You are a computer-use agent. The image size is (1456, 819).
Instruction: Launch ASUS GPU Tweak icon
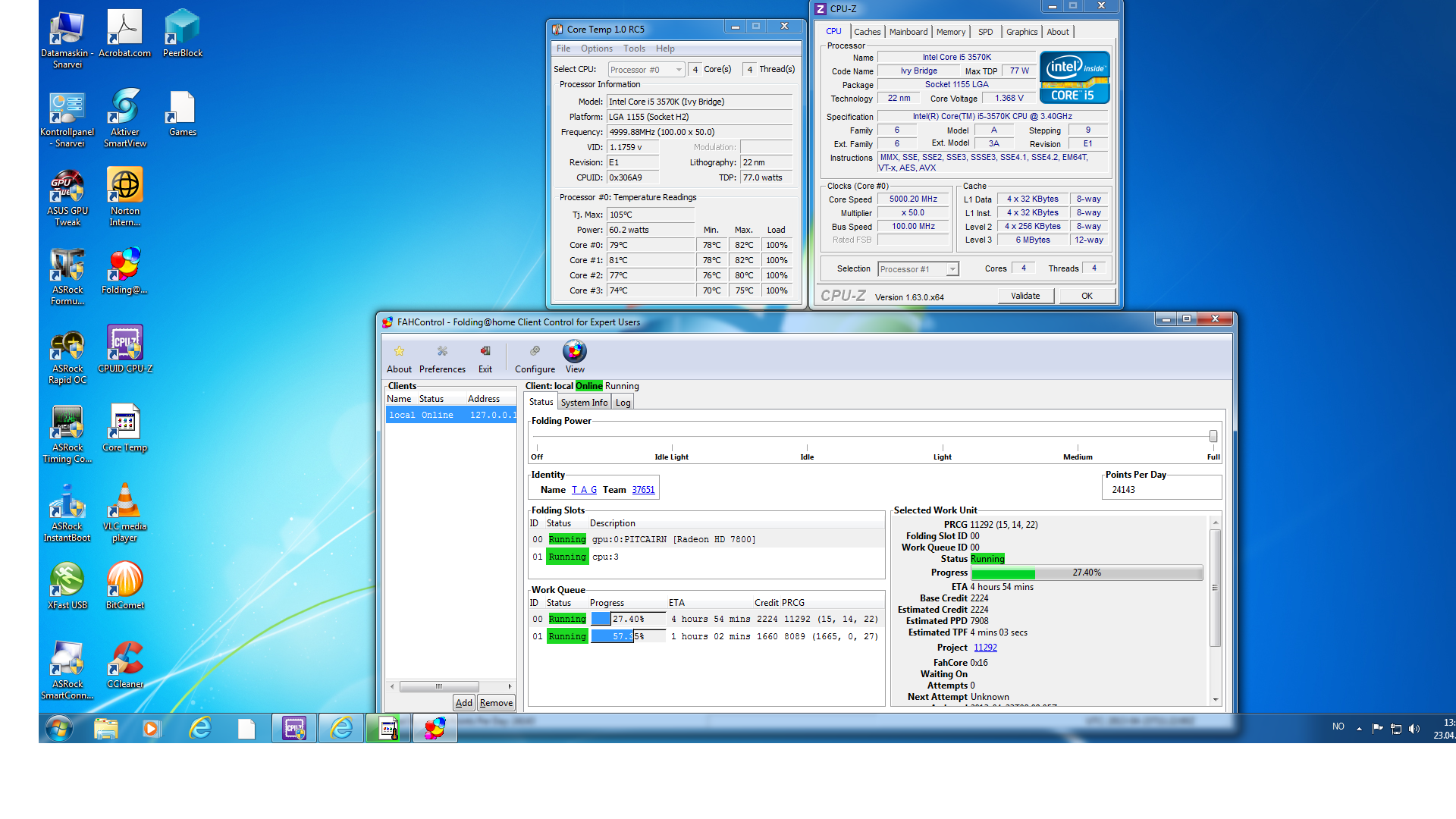[x=67, y=197]
